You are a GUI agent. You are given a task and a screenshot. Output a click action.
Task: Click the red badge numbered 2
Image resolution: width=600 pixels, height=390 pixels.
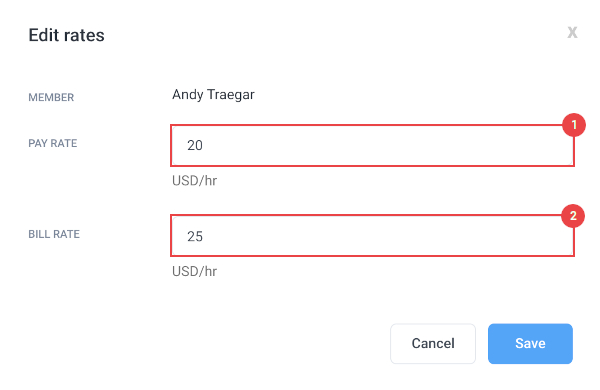[573, 216]
